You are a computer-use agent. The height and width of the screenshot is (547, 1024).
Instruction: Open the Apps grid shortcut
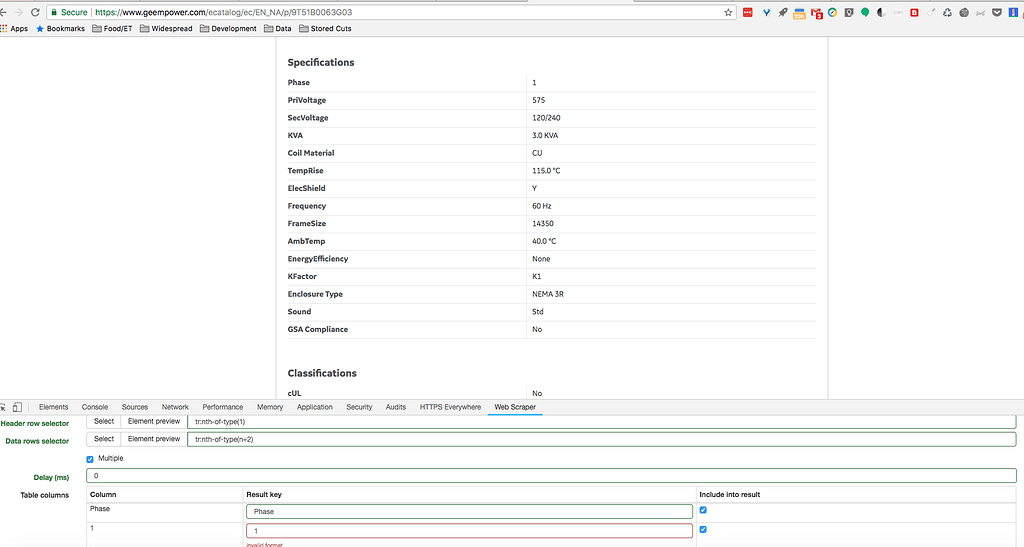pos(15,29)
